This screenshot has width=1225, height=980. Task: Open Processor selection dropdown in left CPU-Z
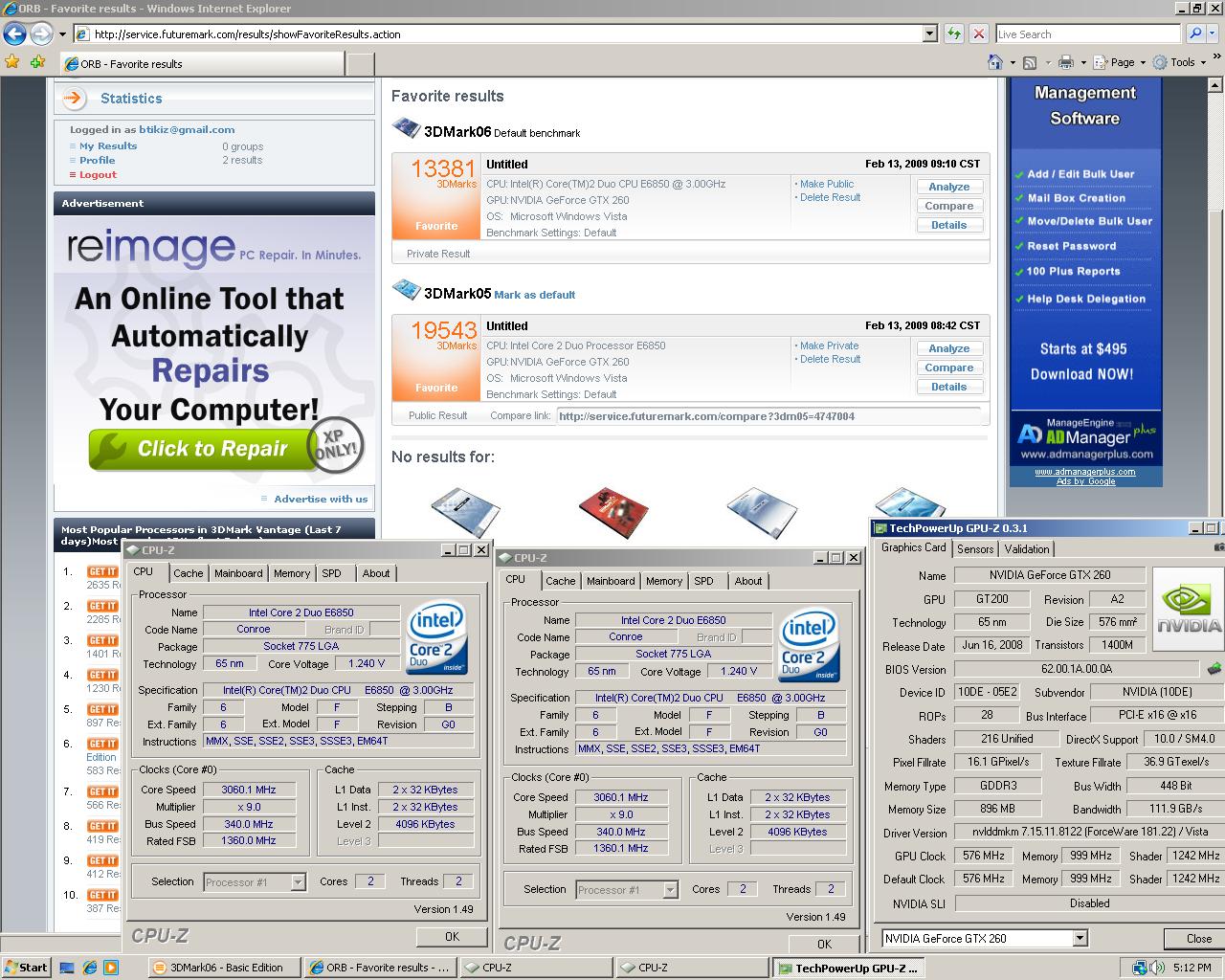[298, 882]
